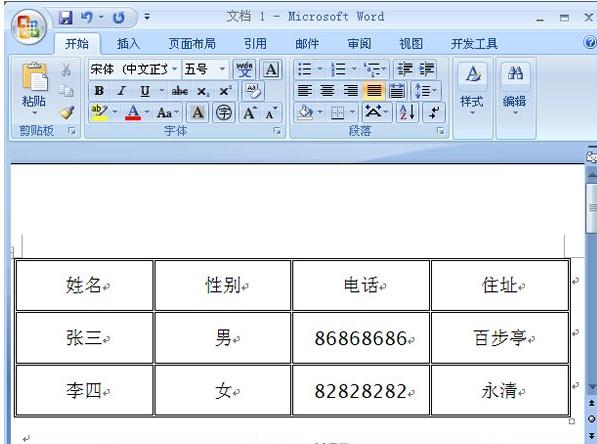Redo the last action
This screenshot has width=597, height=444.
(119, 18)
